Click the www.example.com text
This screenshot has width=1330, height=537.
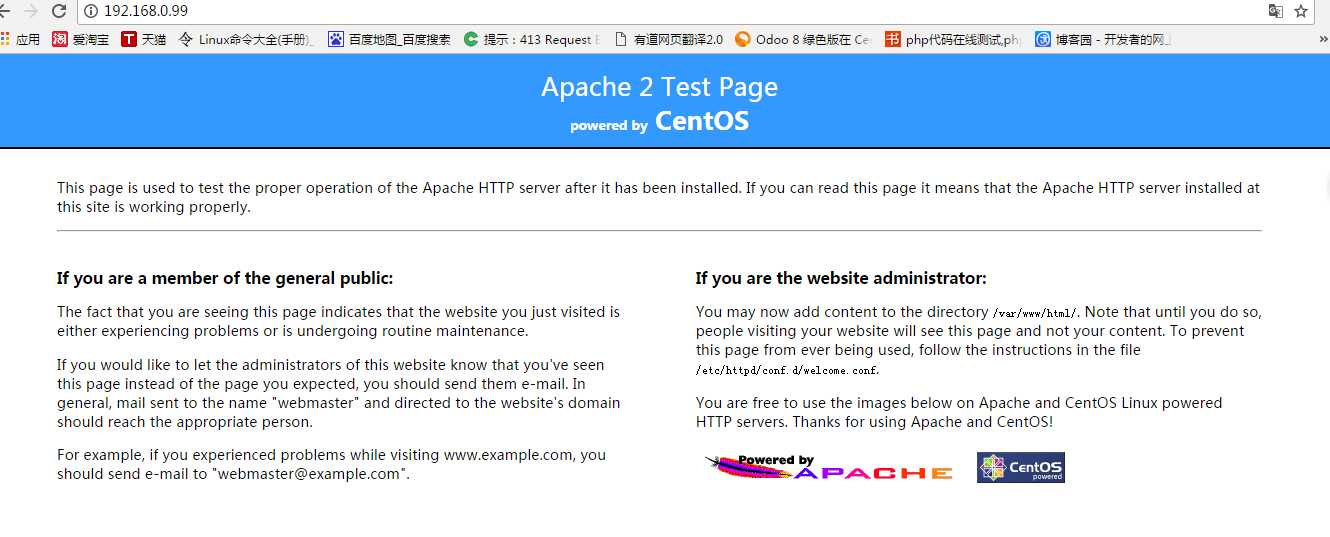[x=509, y=455]
